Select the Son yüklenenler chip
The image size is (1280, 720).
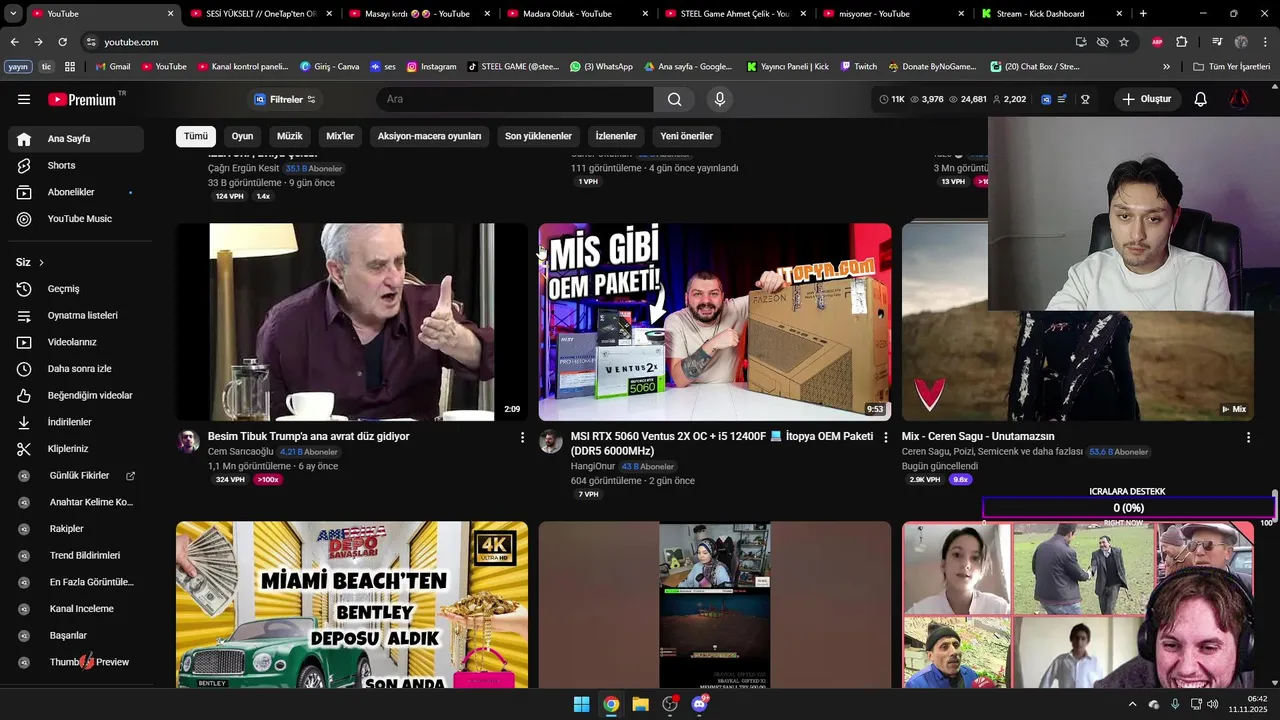pos(538,136)
